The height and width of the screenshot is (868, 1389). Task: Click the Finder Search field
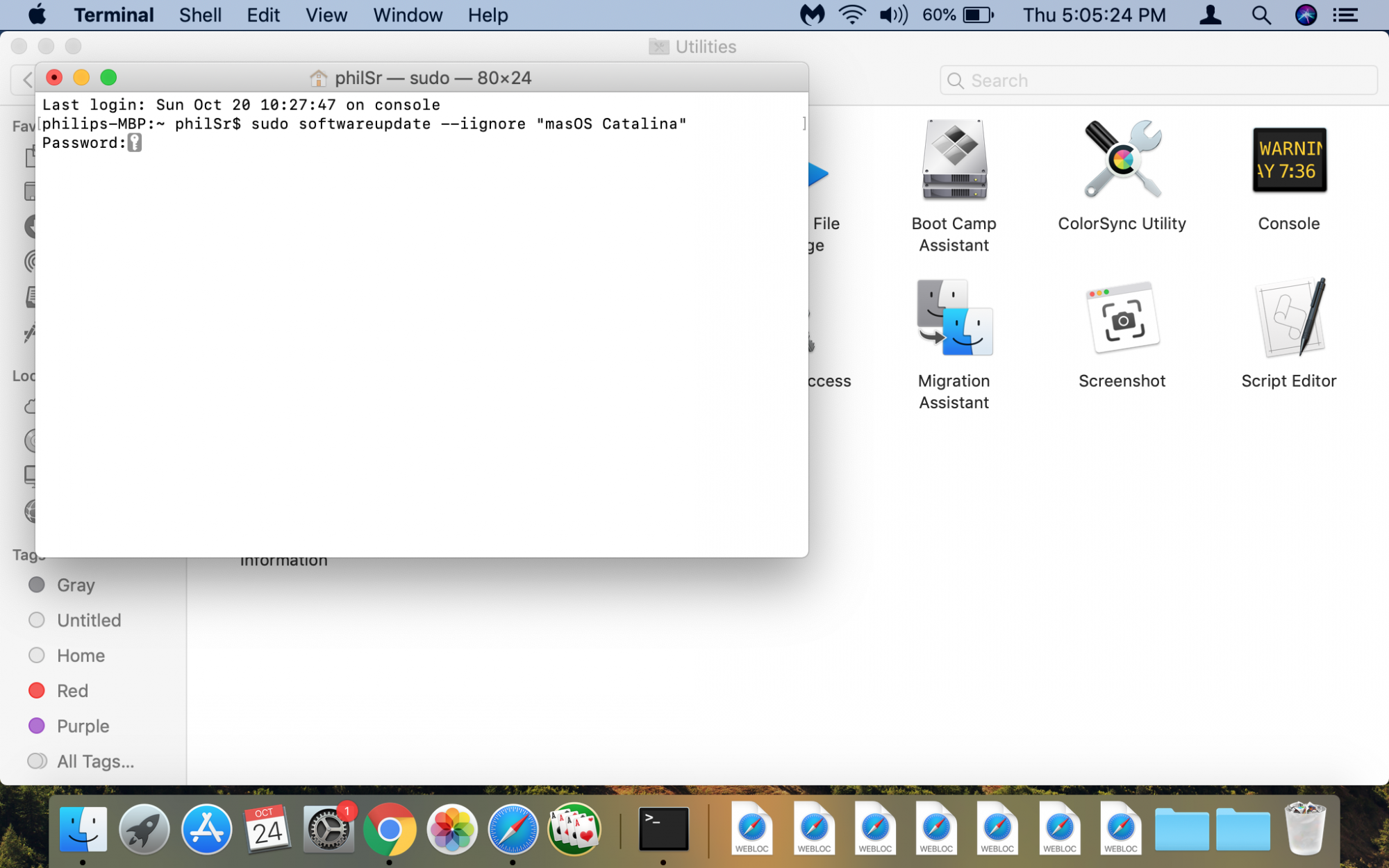coord(1158,81)
